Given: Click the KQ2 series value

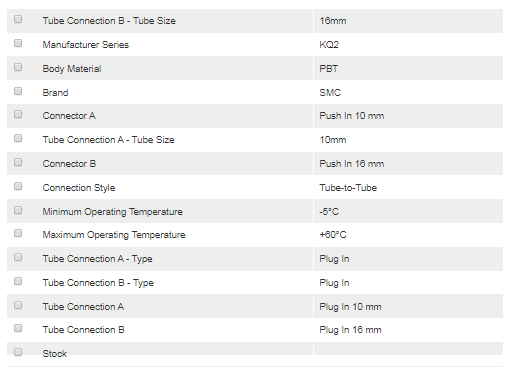Looking at the screenshot, I should coord(329,45).
